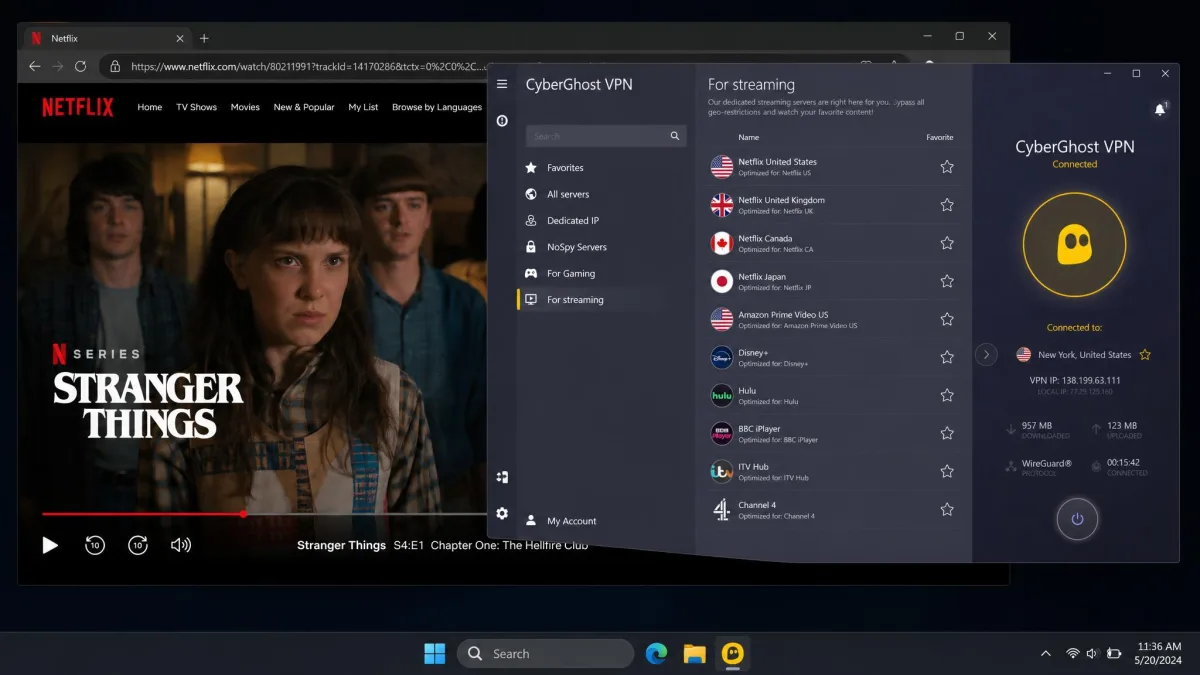Skip forward 10 seconds in Netflix player

[138, 545]
